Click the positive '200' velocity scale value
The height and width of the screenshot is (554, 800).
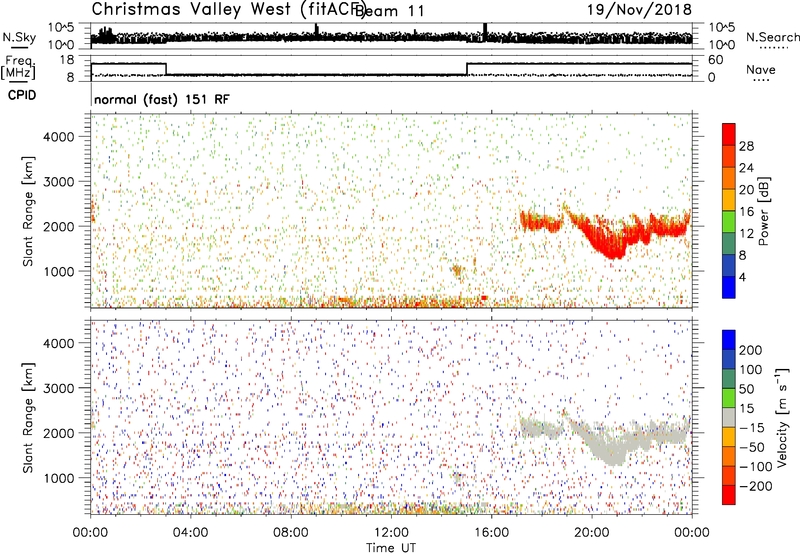[x=751, y=350]
